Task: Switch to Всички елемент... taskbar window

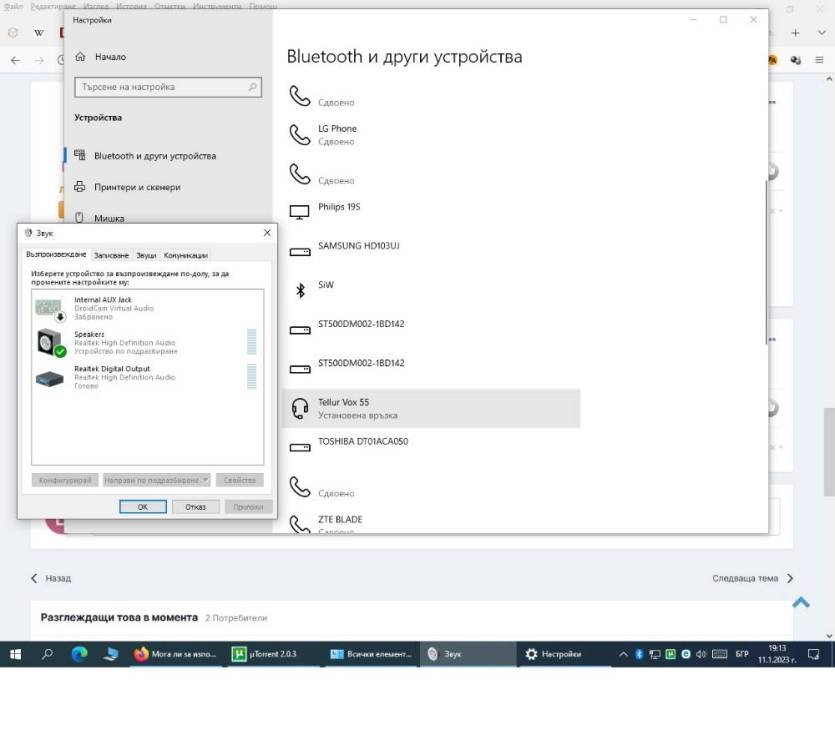Action: tap(371, 654)
